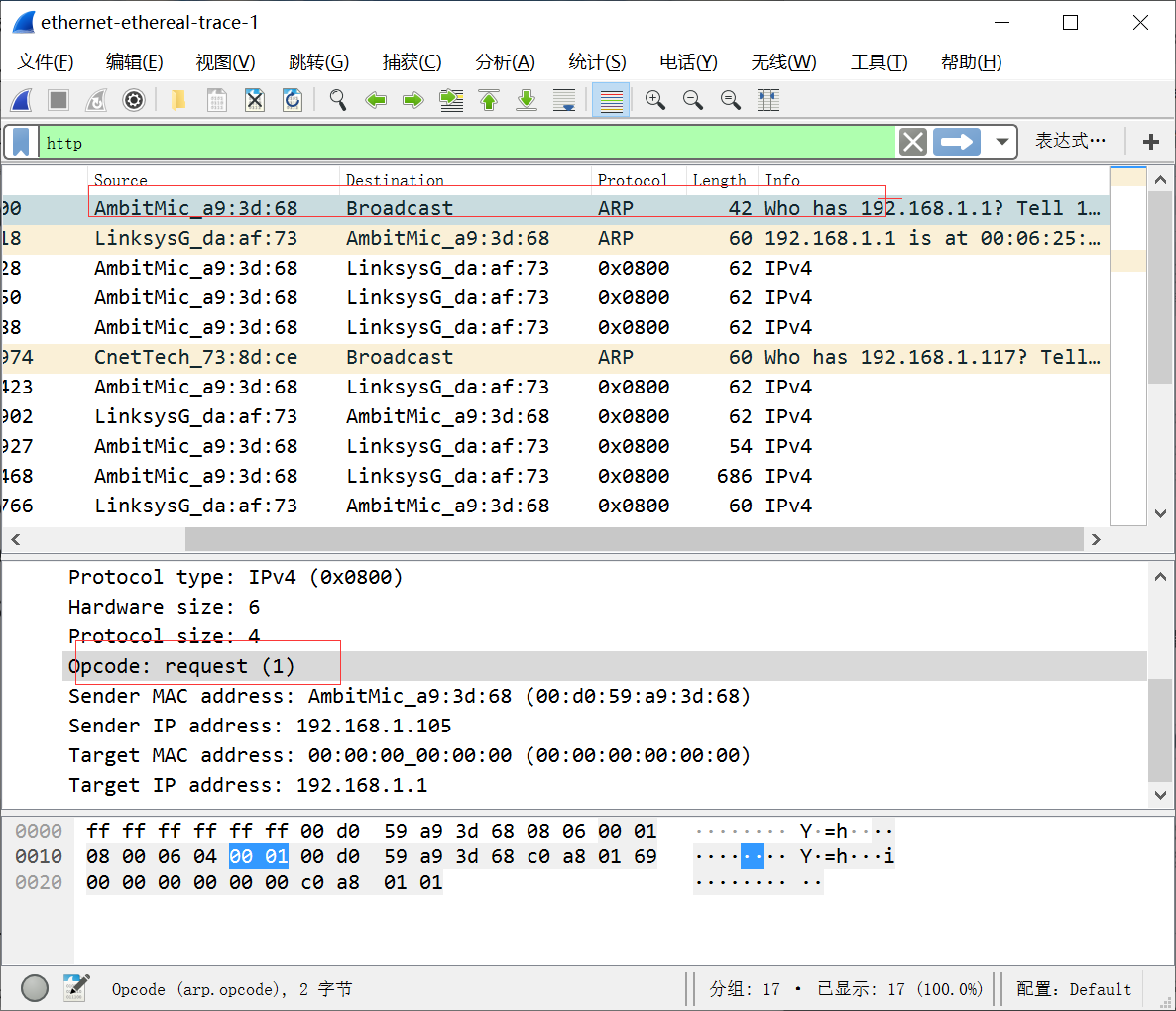The height and width of the screenshot is (1011, 1176).
Task: Open the 工具(T) menu
Action: (x=879, y=62)
